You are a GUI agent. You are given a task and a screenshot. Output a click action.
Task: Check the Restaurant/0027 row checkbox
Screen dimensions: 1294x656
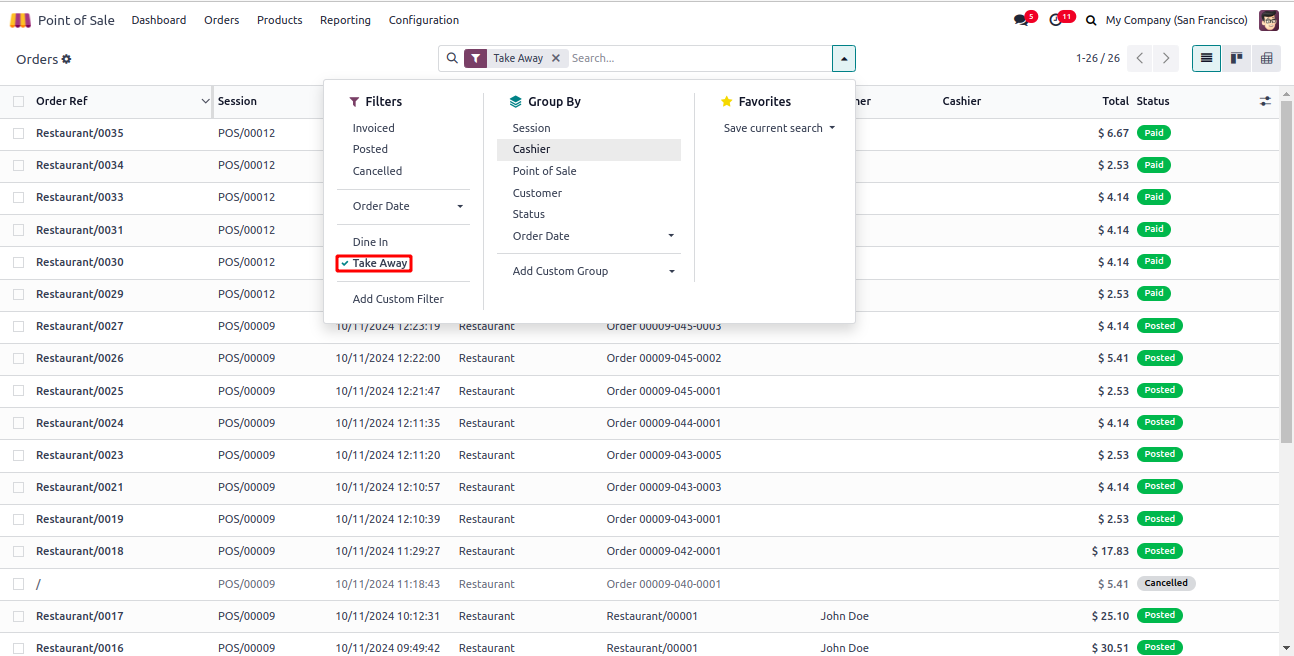[x=19, y=326]
